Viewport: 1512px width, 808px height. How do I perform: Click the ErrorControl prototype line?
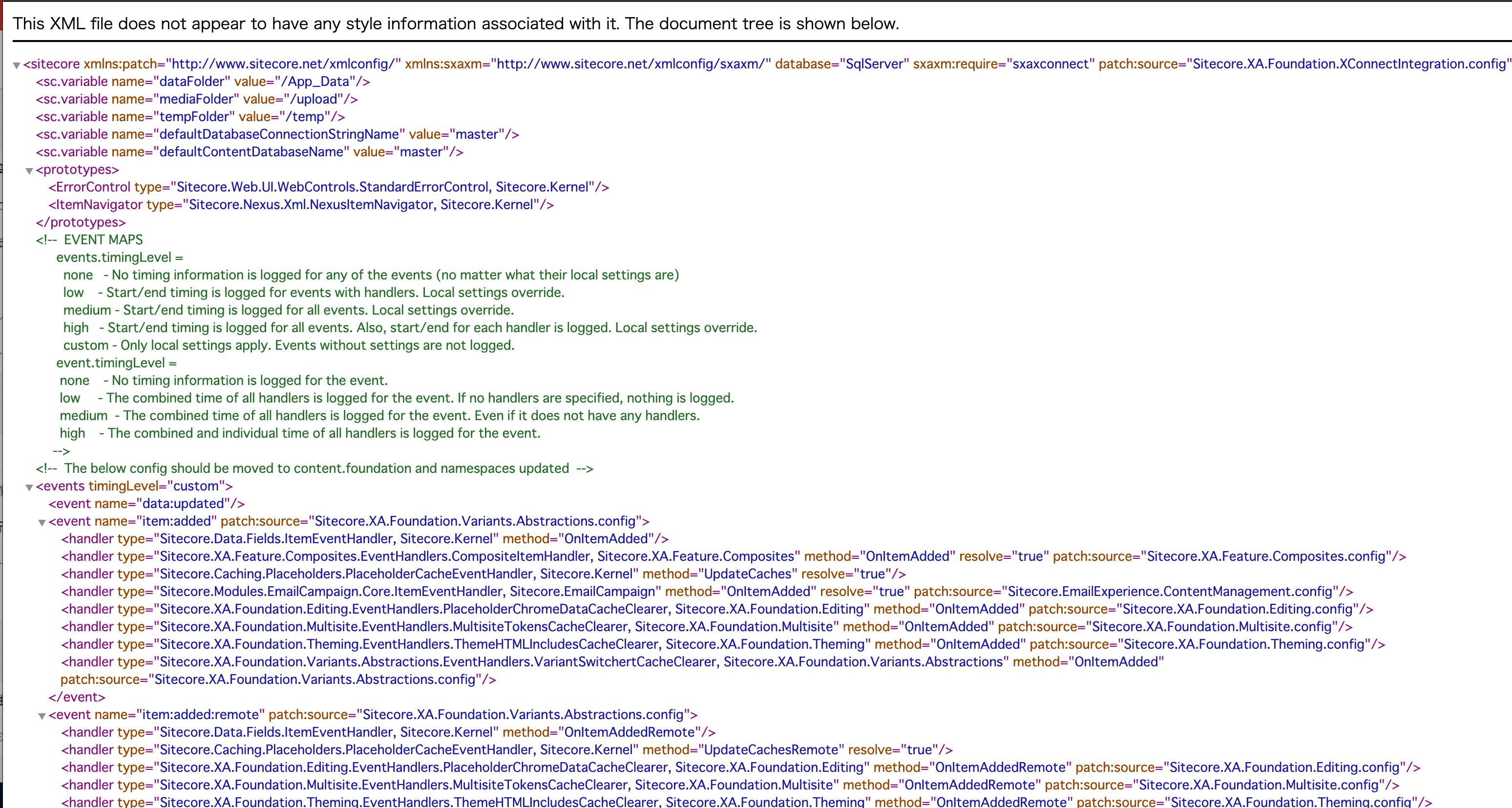coord(329,187)
